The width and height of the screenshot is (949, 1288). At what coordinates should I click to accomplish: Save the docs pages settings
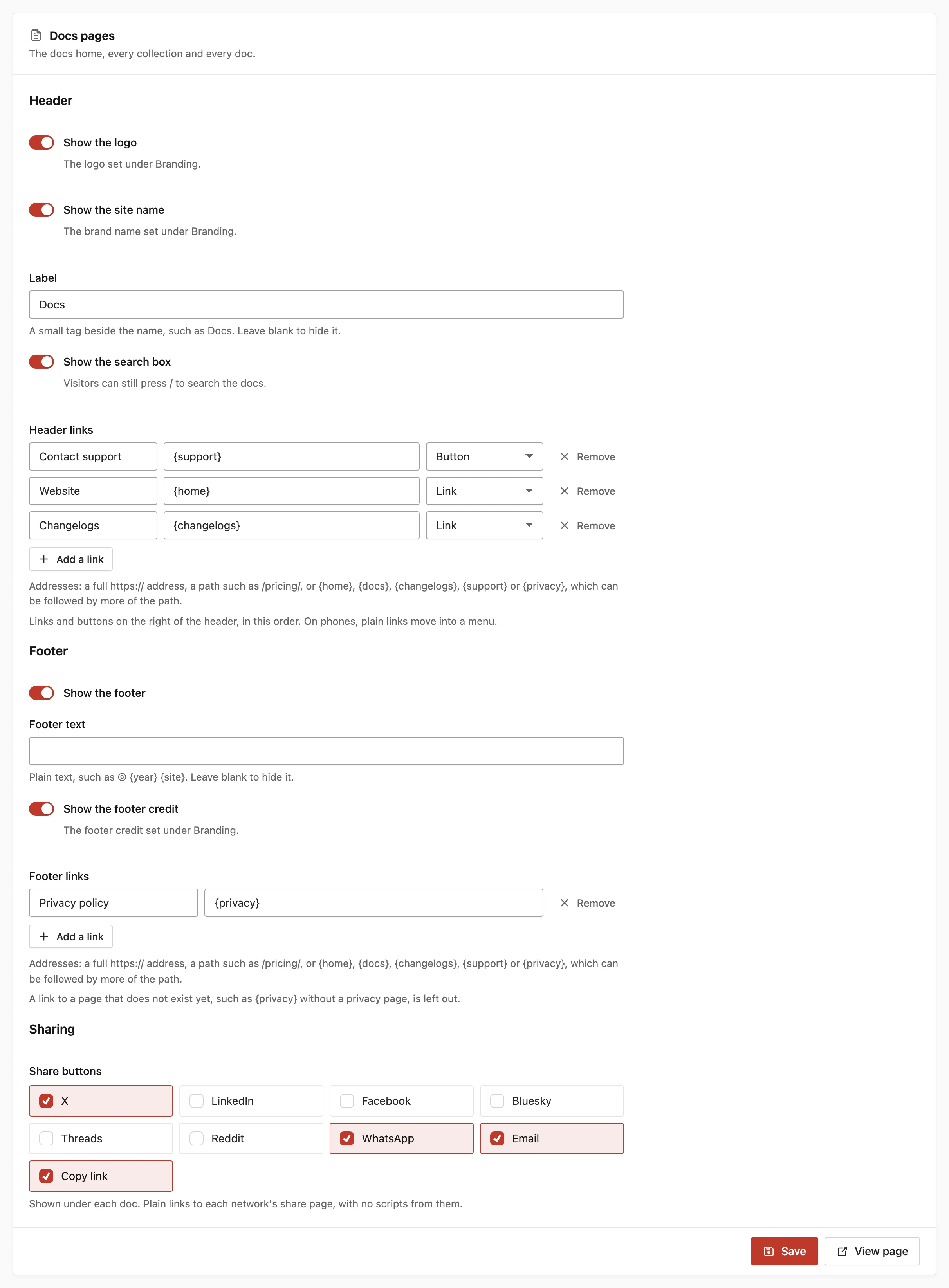[784, 1251]
